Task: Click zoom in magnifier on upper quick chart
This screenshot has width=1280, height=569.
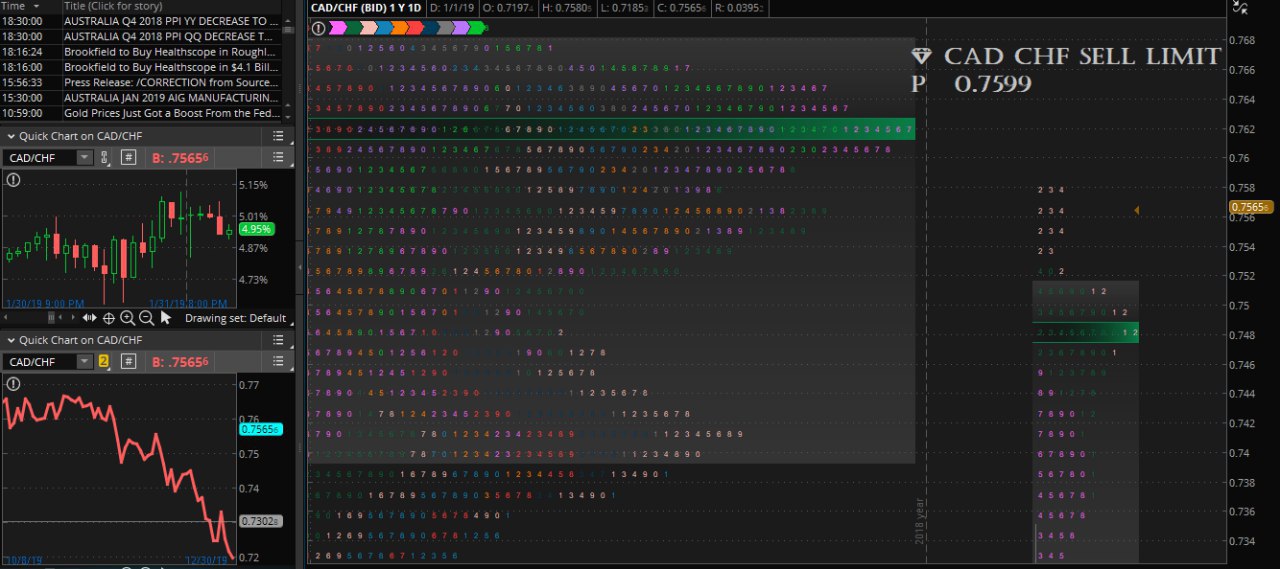Action: (127, 318)
